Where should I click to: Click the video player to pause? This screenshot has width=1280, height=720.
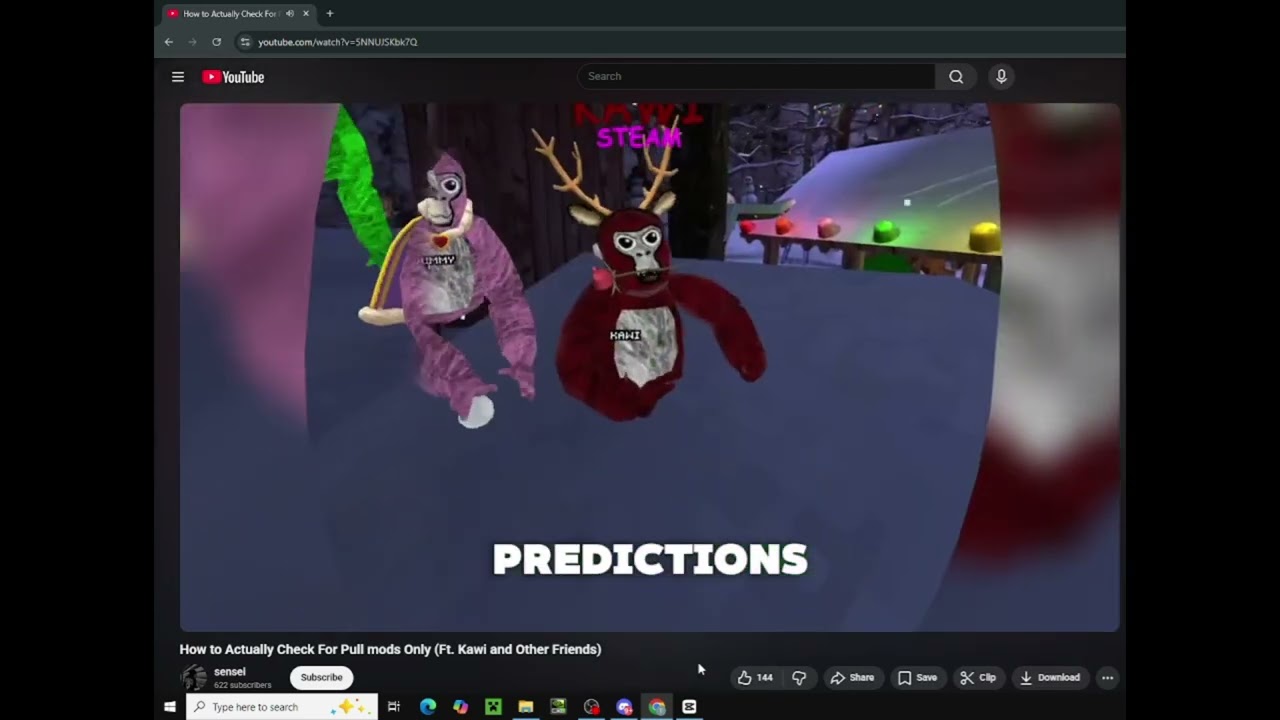[x=649, y=367]
